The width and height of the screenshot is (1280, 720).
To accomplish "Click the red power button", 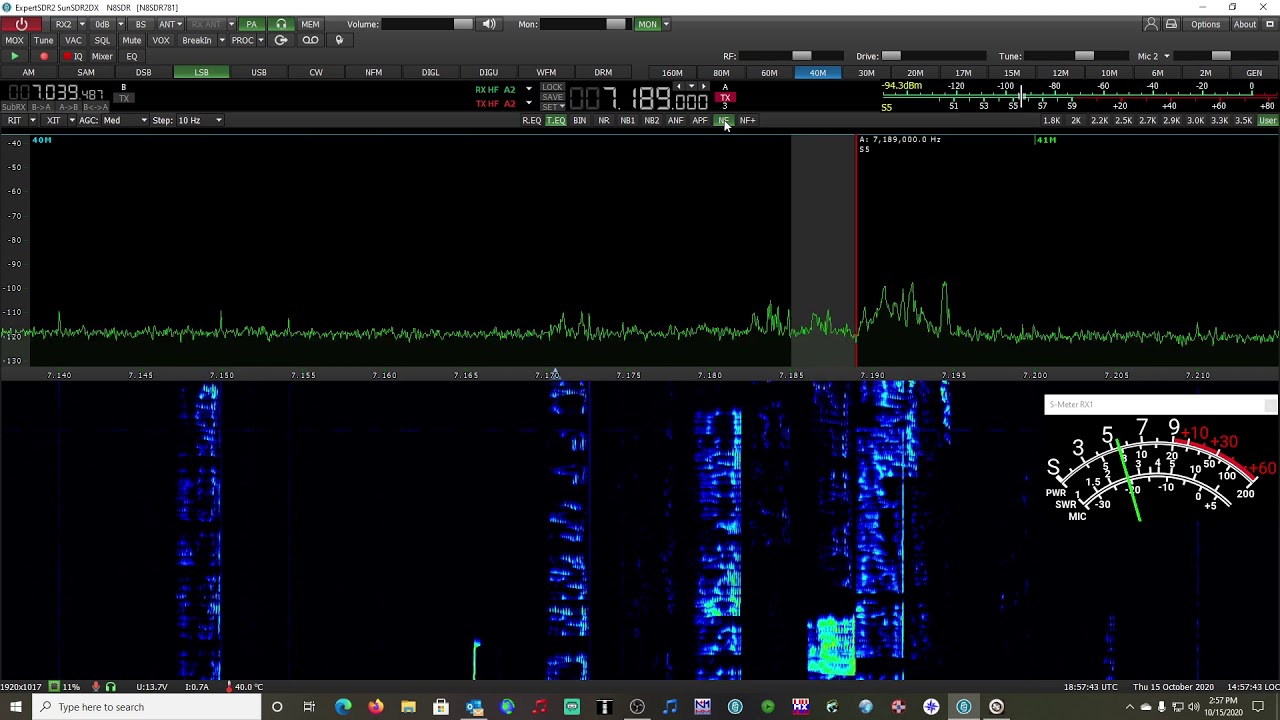I will click(x=21, y=24).
